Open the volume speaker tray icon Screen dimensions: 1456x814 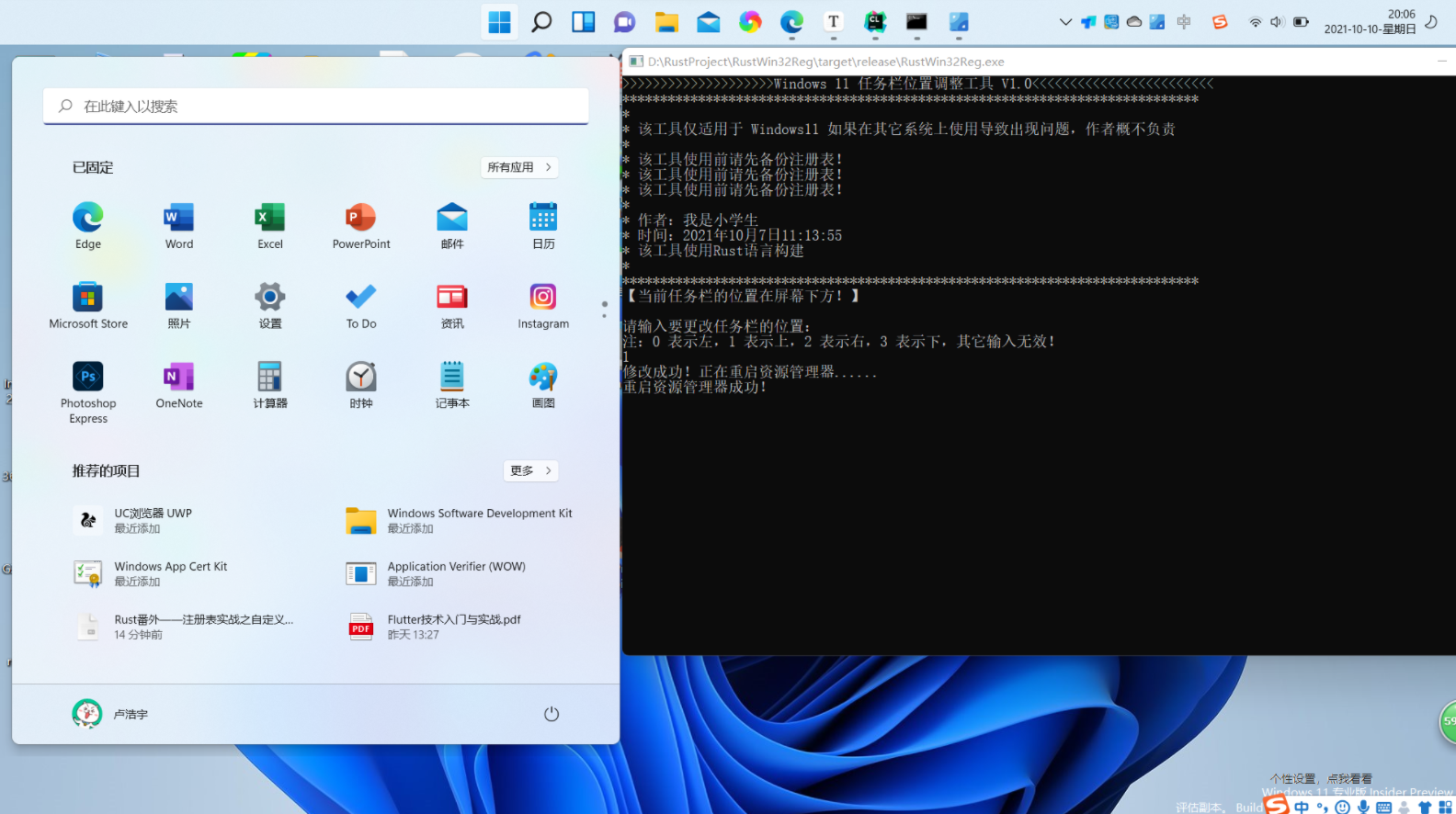click(1277, 22)
